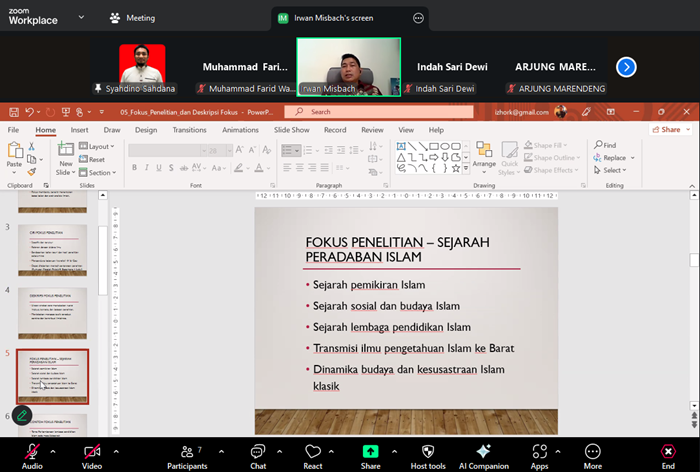Switch to the Slide Show tab
The height and width of the screenshot is (472, 700).
point(292,130)
